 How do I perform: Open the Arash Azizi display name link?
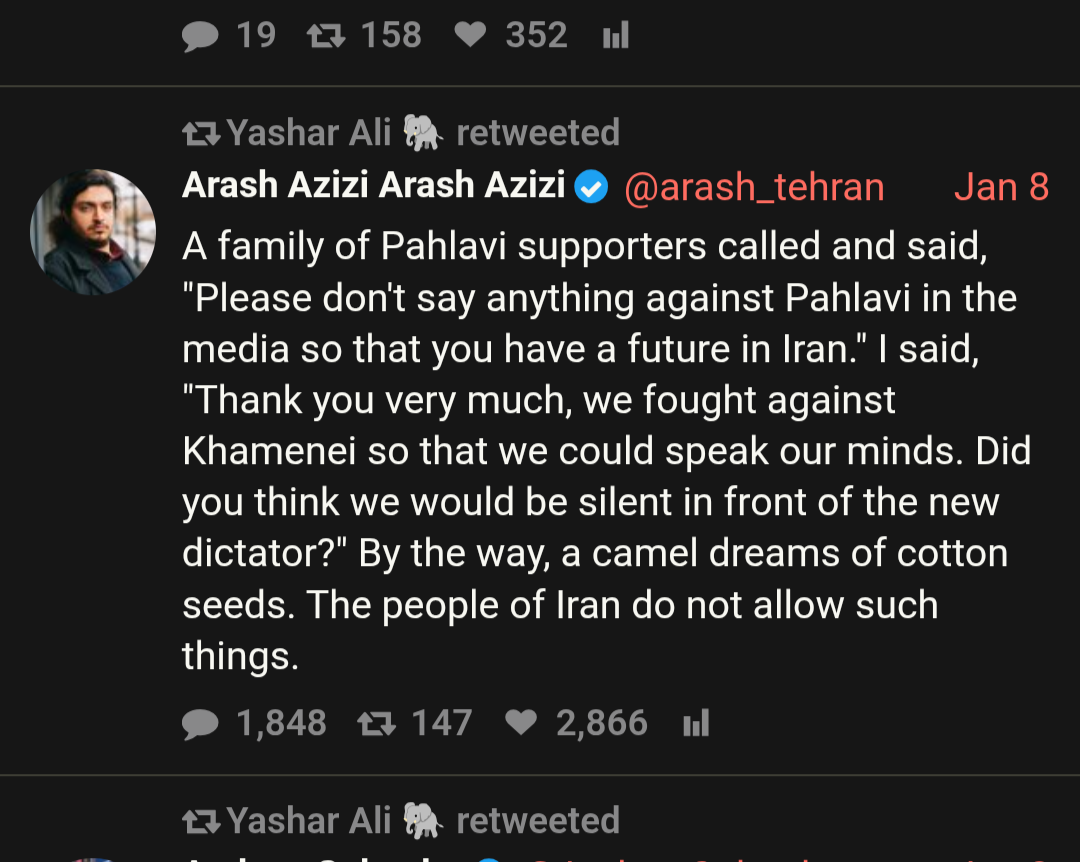(373, 186)
